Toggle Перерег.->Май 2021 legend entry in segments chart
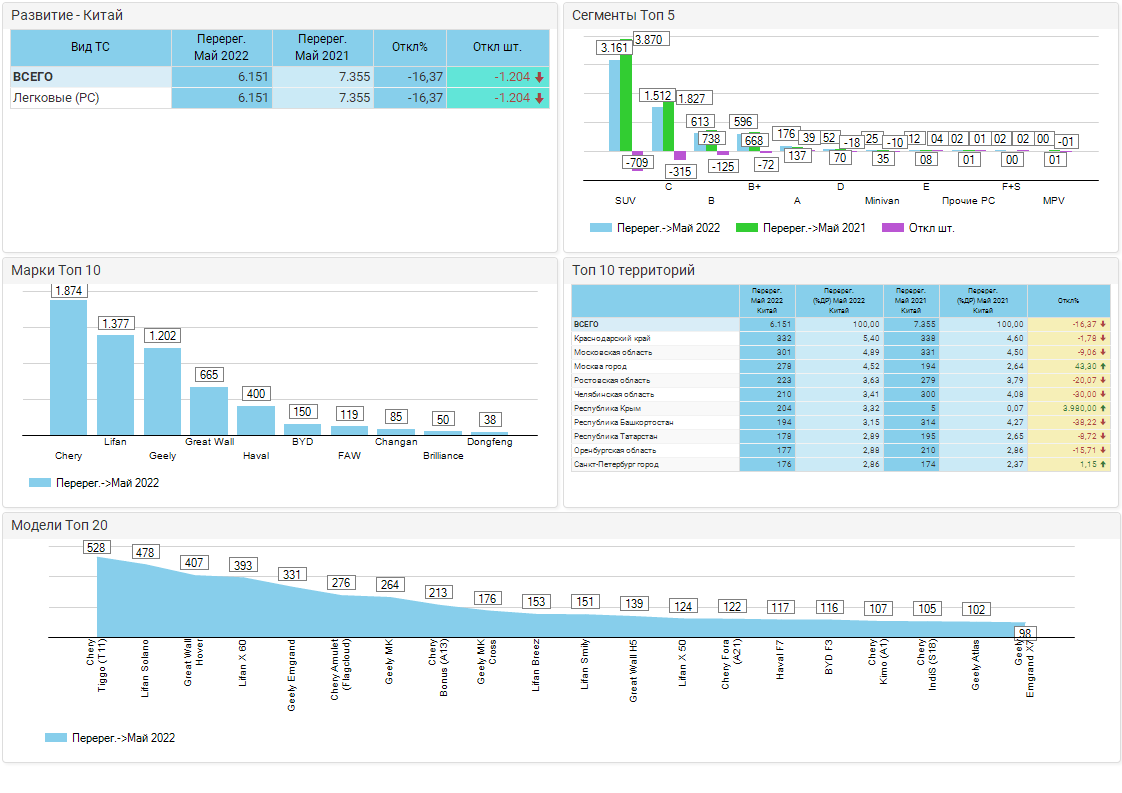 click(801, 228)
